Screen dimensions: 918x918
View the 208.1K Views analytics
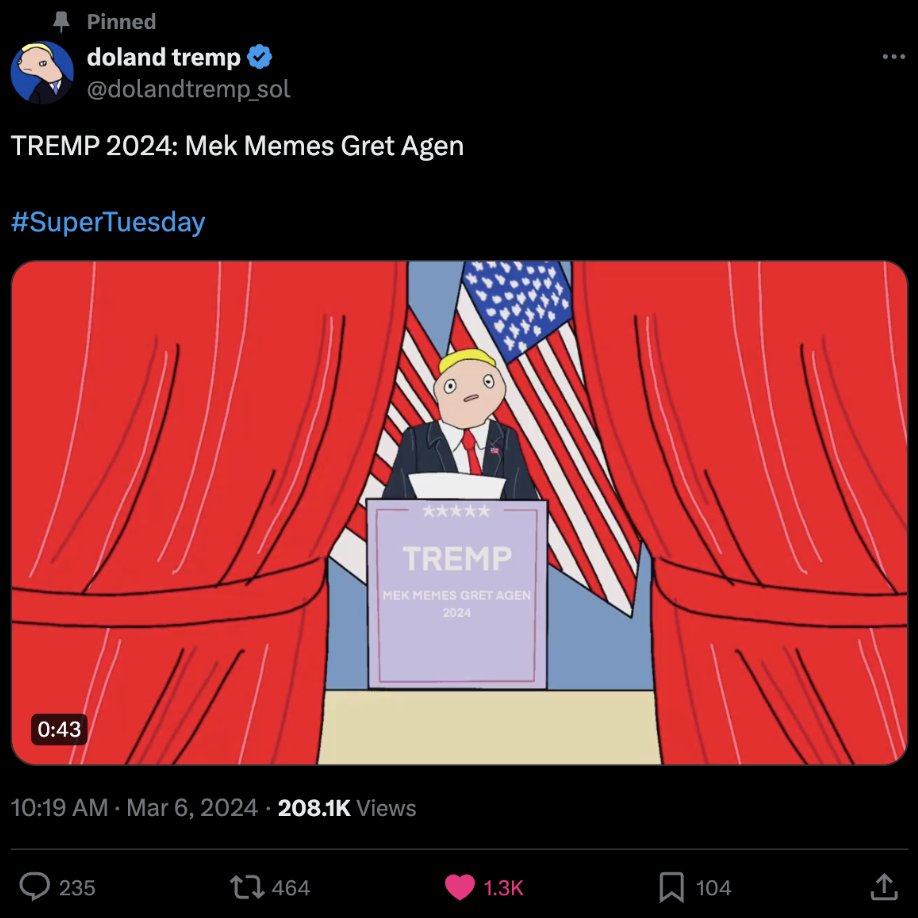(x=347, y=808)
